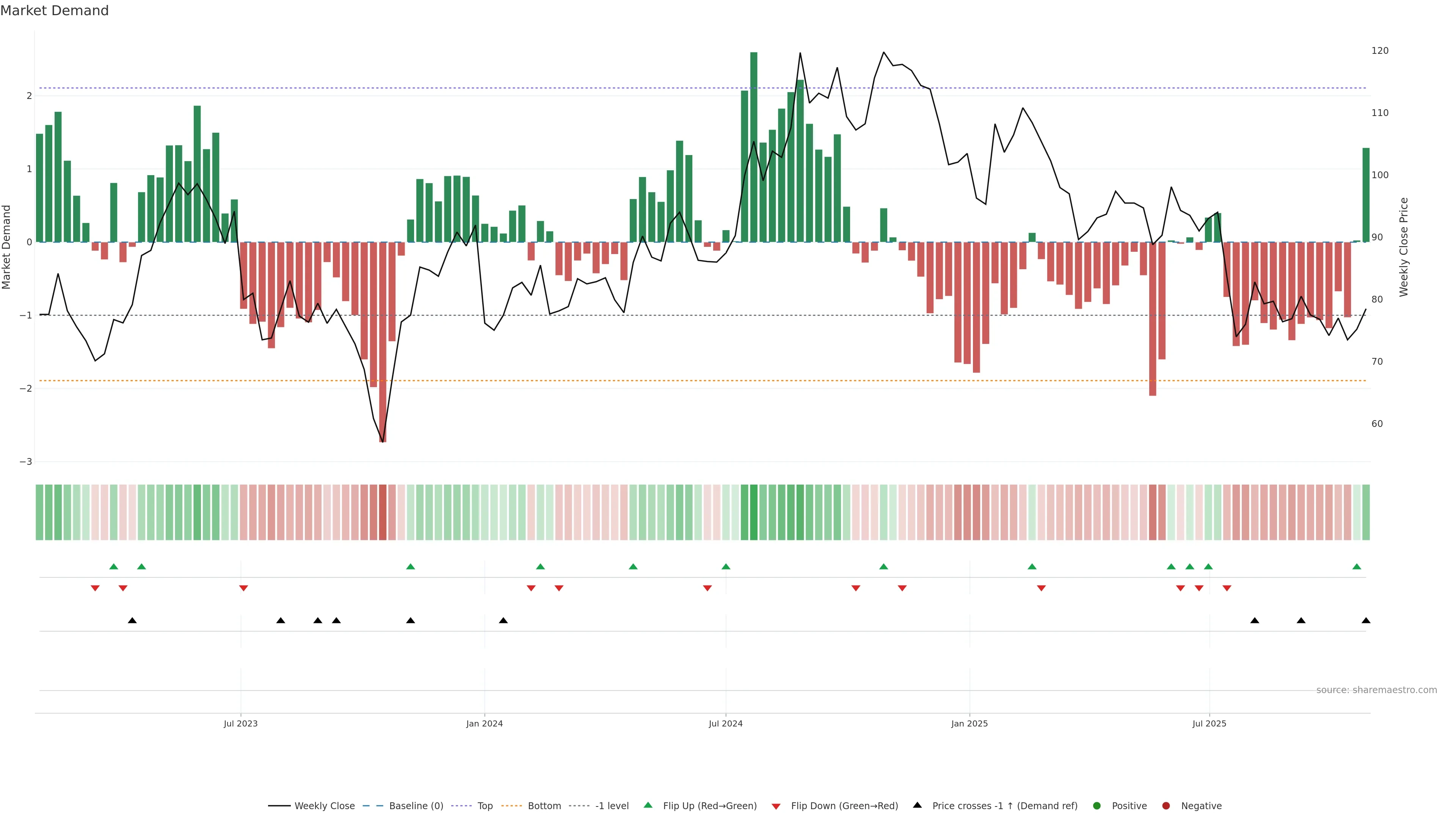This screenshot has height=819, width=1456.
Task: Click the Jul 2024 x-axis label
Action: 725,723
